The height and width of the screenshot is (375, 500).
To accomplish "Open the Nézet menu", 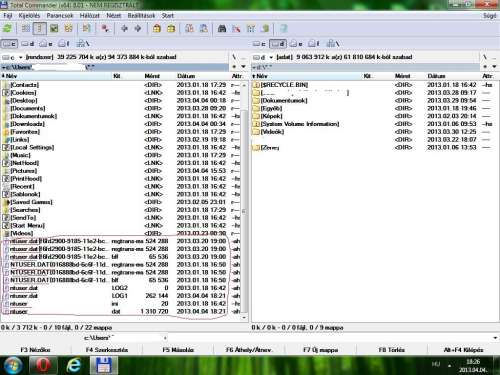I will [113, 15].
